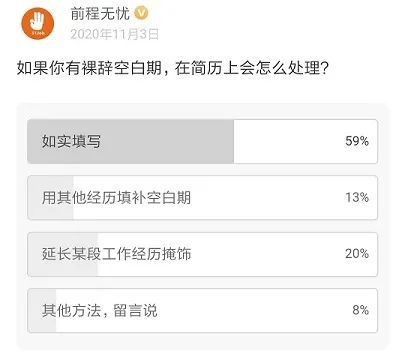Select the poll option 如实填写
Image resolution: width=405 pixels, height=363 pixels.
coord(202,141)
